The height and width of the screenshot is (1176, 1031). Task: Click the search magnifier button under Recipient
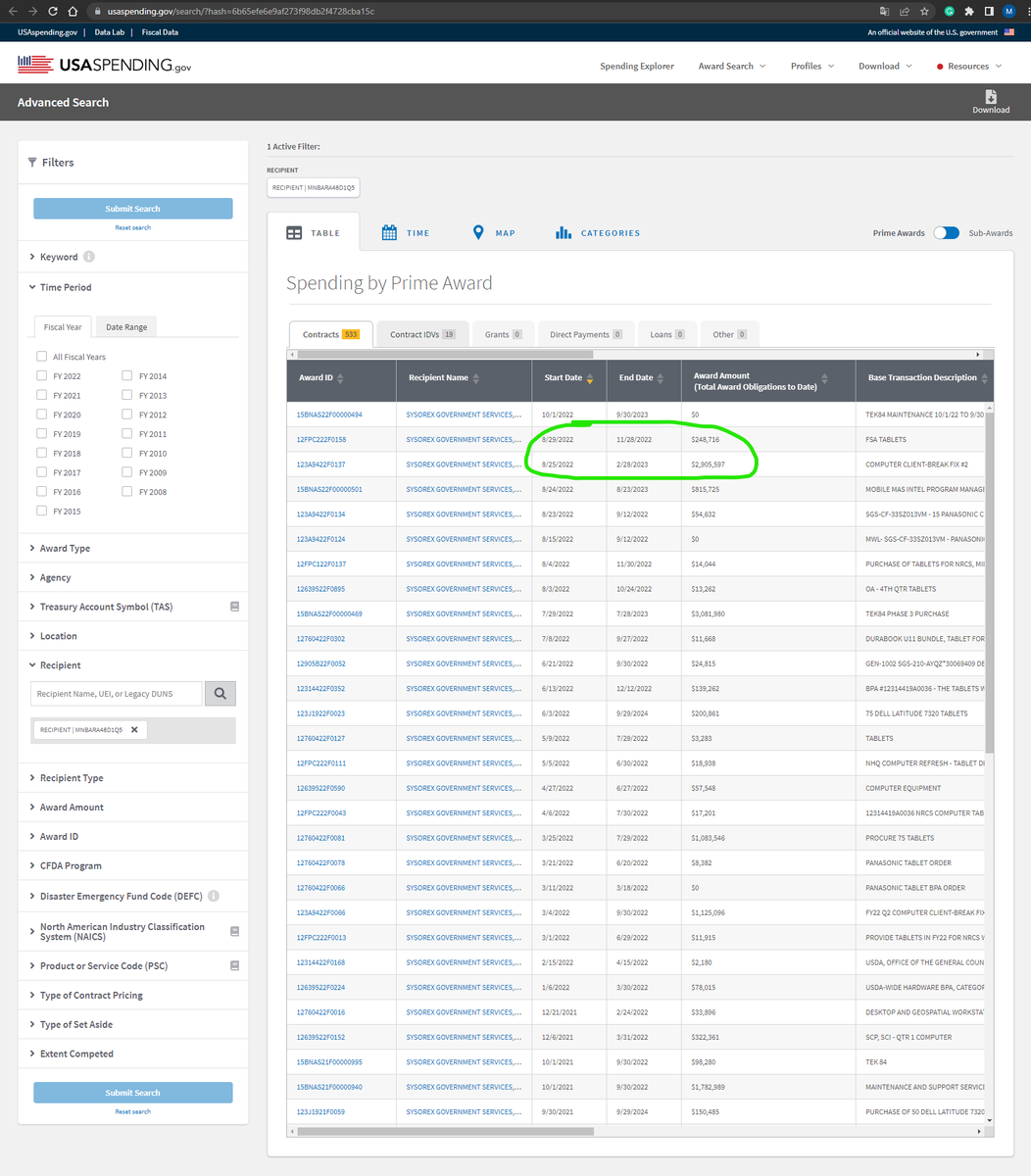[x=221, y=694]
